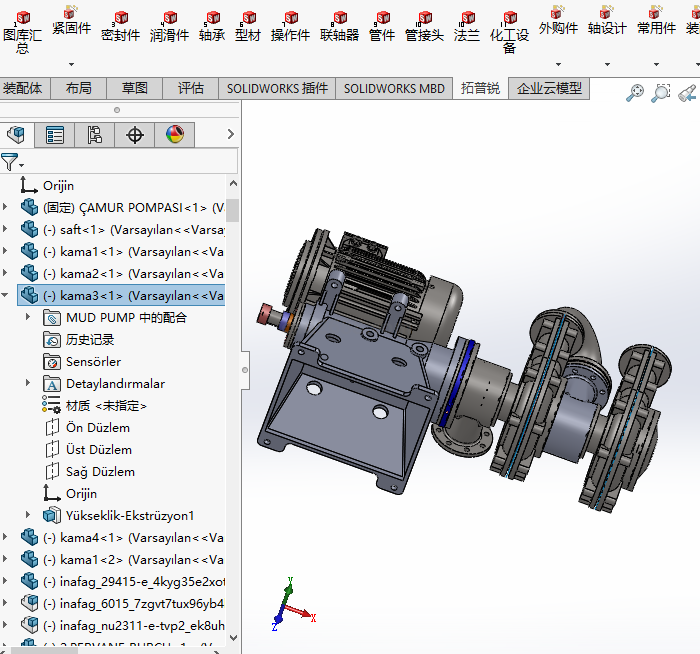Expand the manager panel tabs chevron

pyautogui.click(x=231, y=134)
